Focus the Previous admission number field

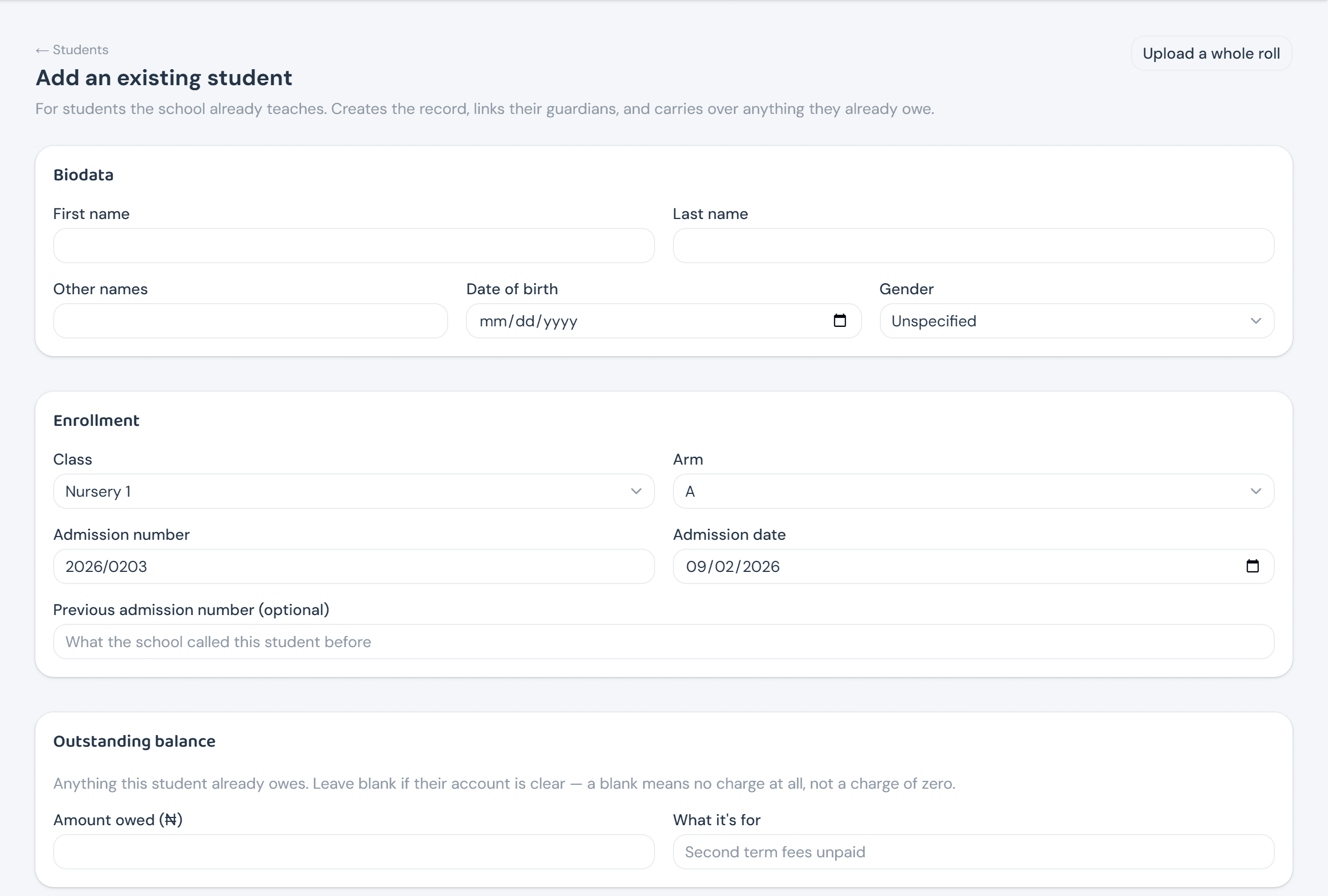click(x=663, y=642)
